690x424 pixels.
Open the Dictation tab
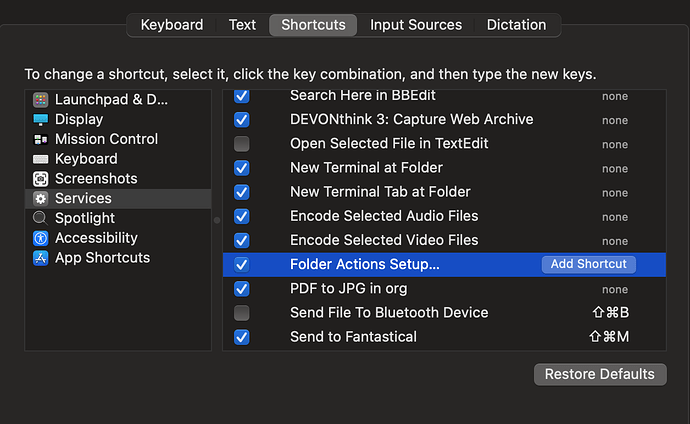coord(516,25)
